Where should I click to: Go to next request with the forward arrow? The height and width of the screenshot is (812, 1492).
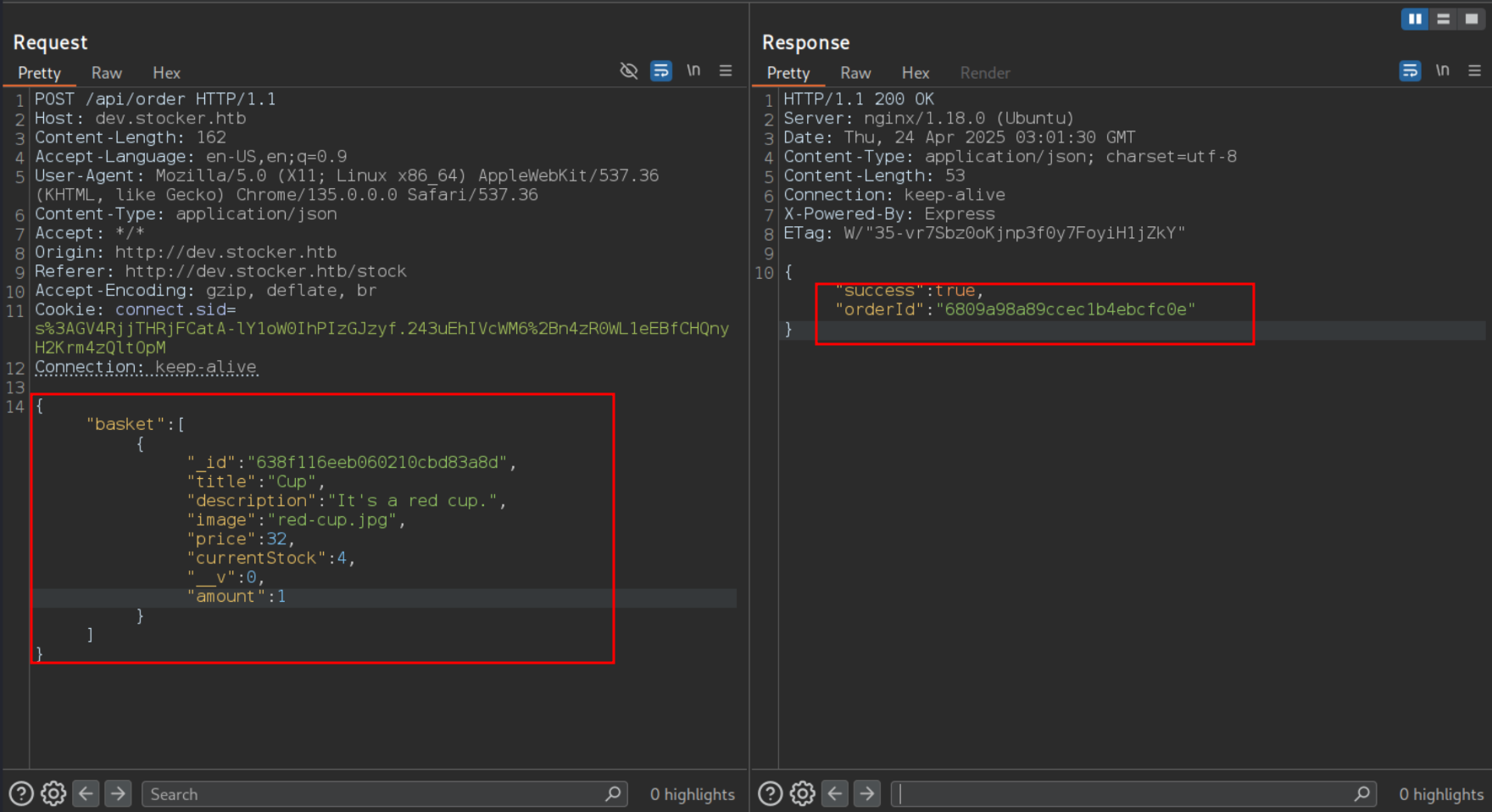[x=118, y=793]
